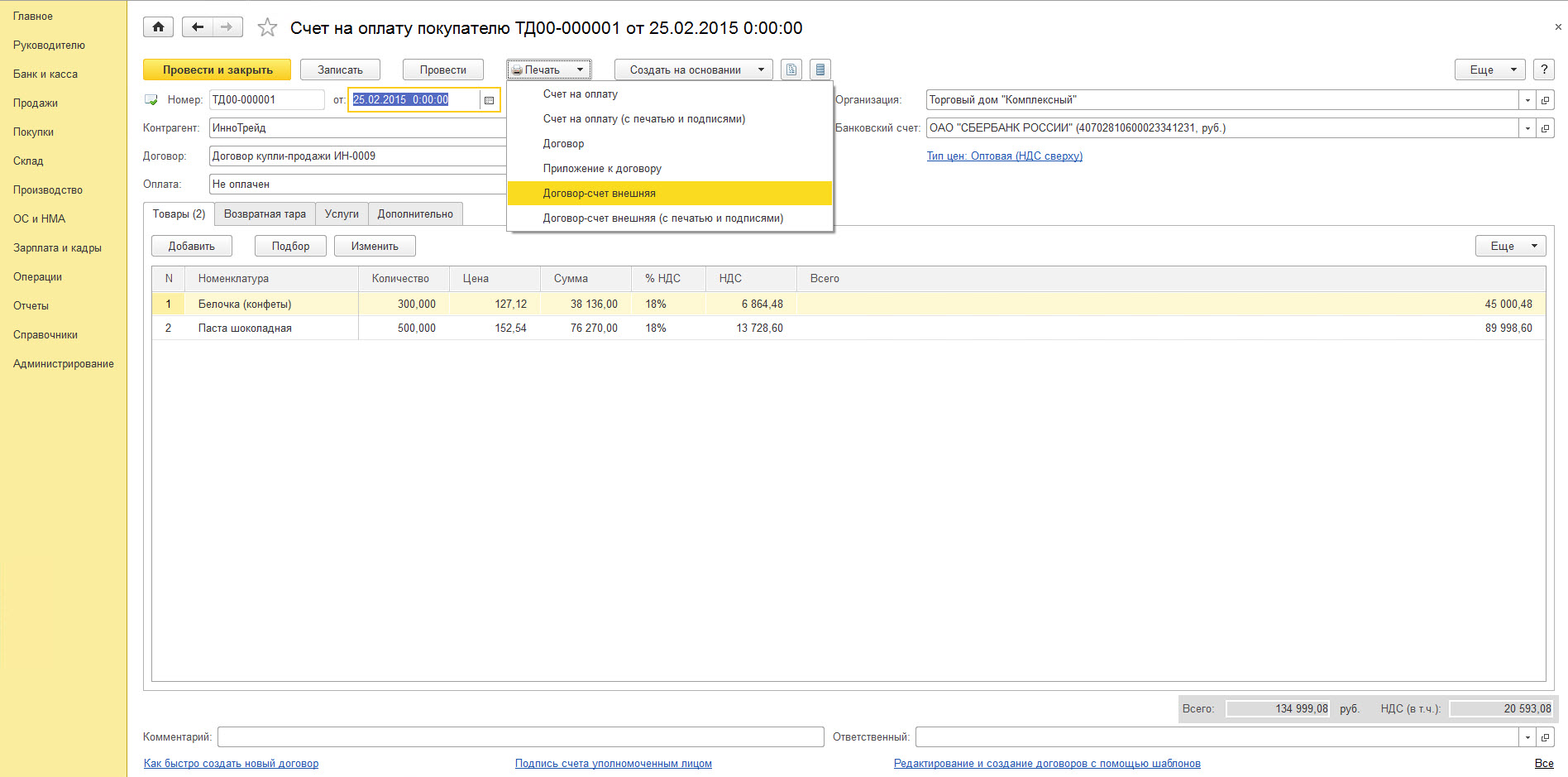The height and width of the screenshot is (777, 1568).
Task: Click the Контрагент field ИнноТрейд
Action: [x=358, y=128]
